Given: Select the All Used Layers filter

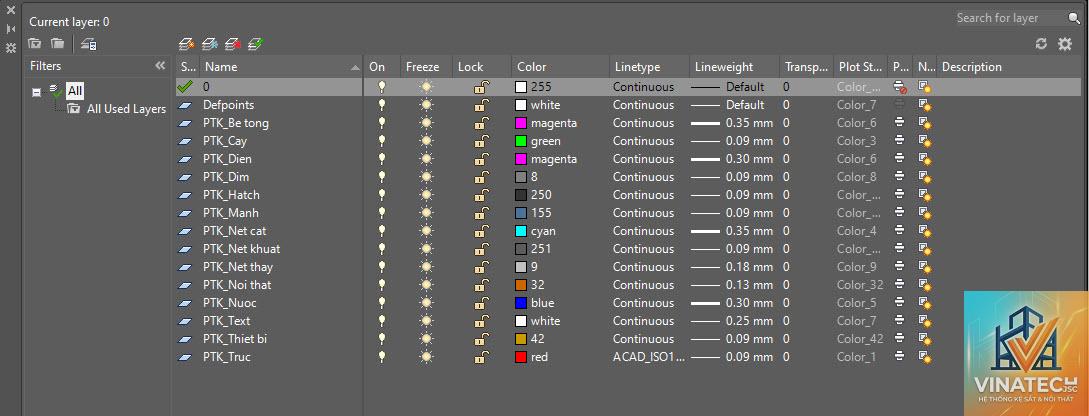Looking at the screenshot, I should [126, 109].
